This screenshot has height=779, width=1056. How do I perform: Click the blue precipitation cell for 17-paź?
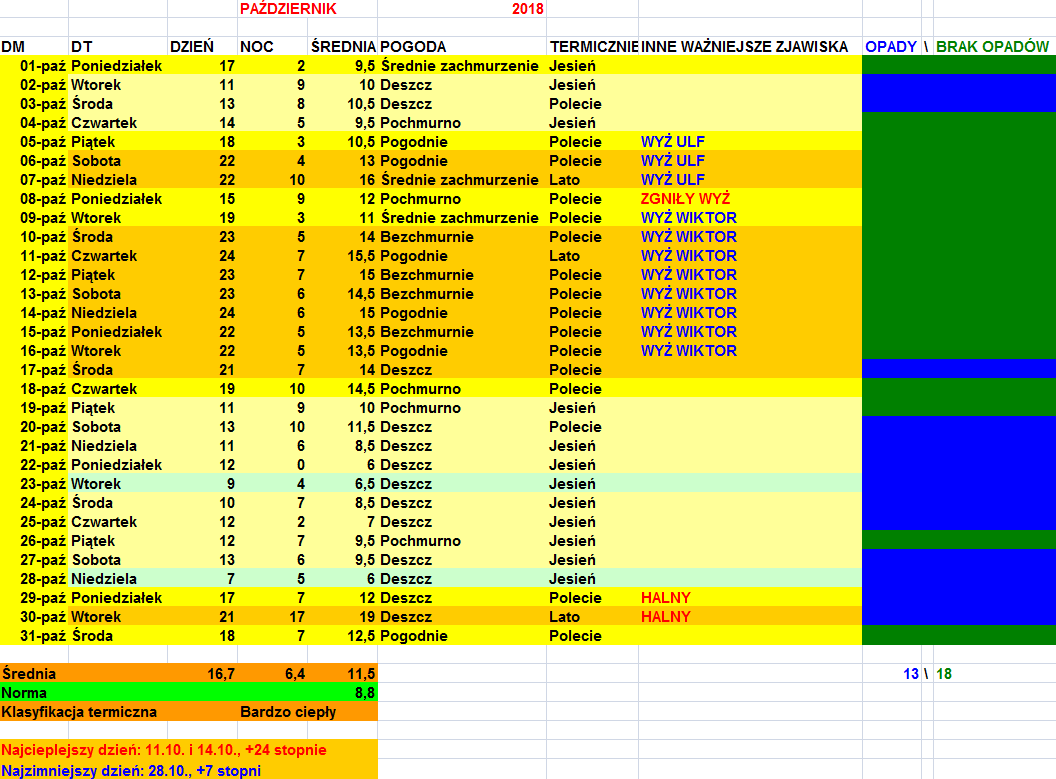pyautogui.click(x=958, y=370)
